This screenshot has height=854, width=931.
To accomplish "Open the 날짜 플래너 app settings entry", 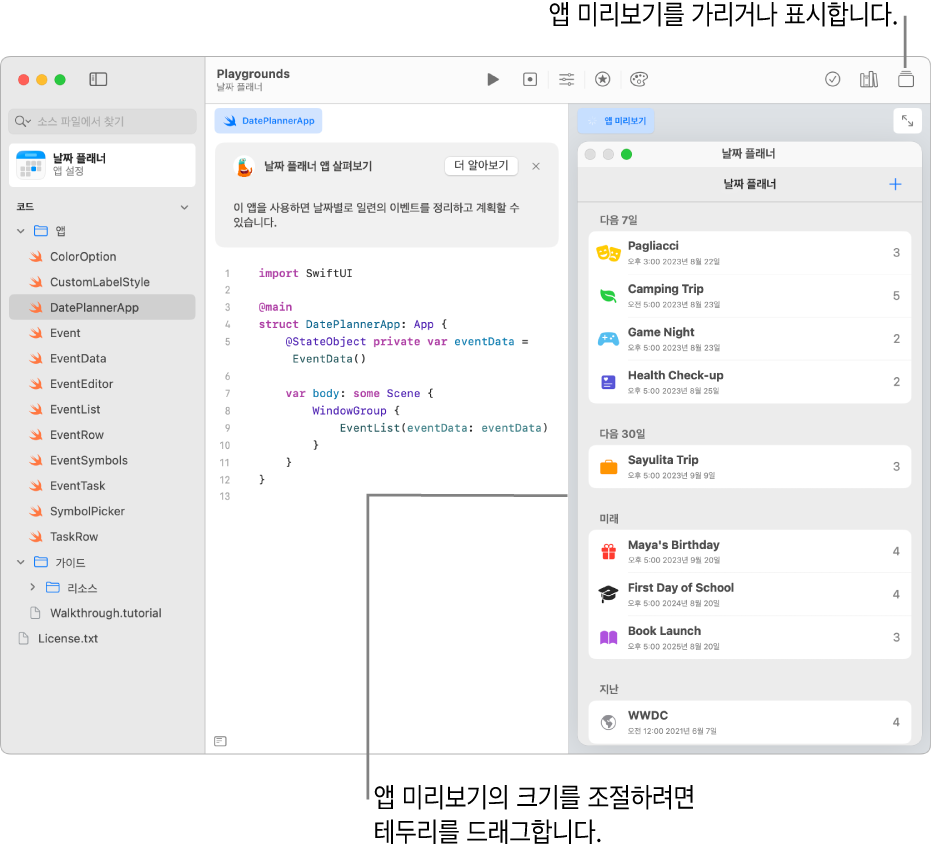I will point(102,165).
